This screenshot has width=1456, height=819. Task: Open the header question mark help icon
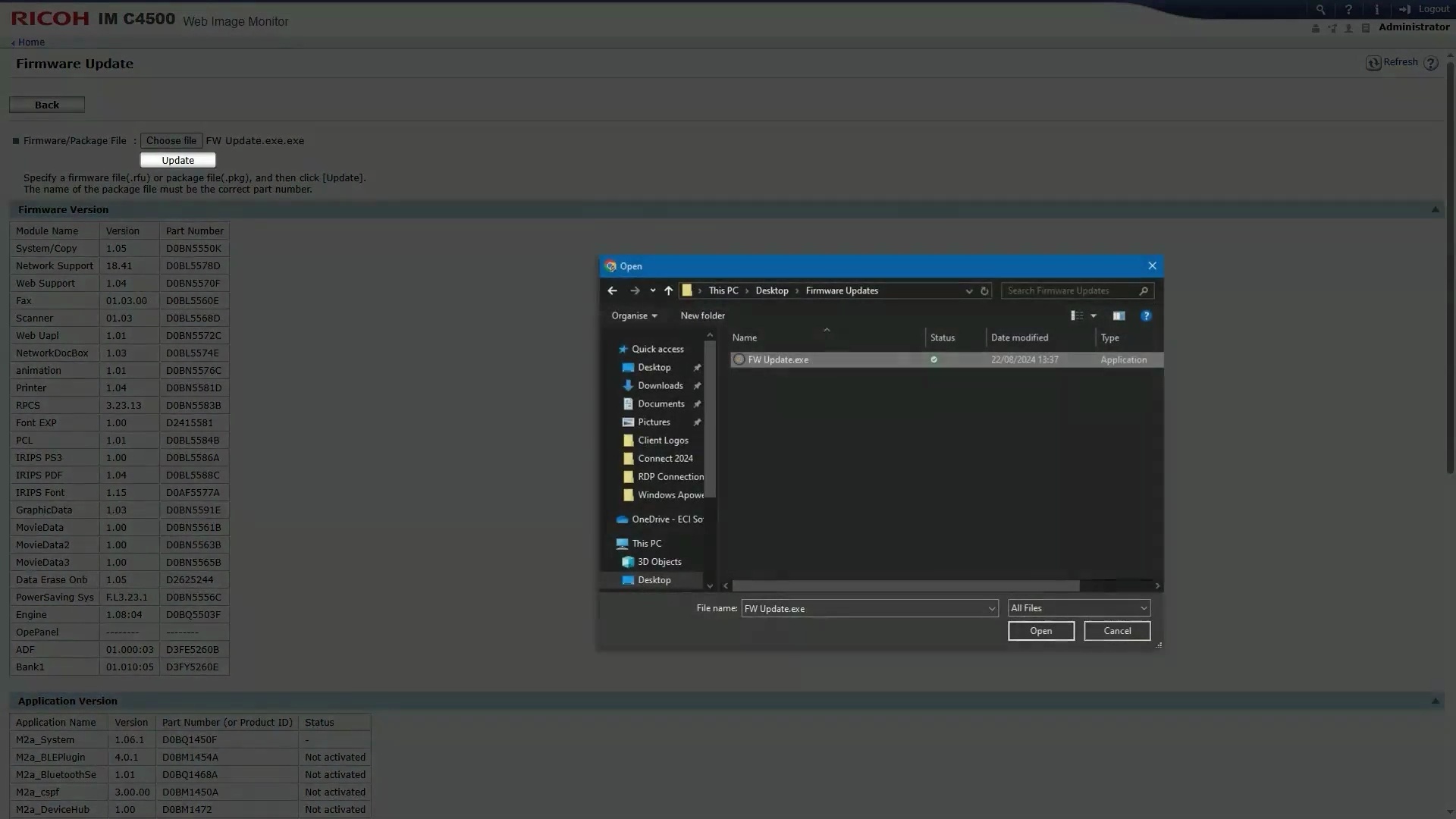click(x=1348, y=10)
